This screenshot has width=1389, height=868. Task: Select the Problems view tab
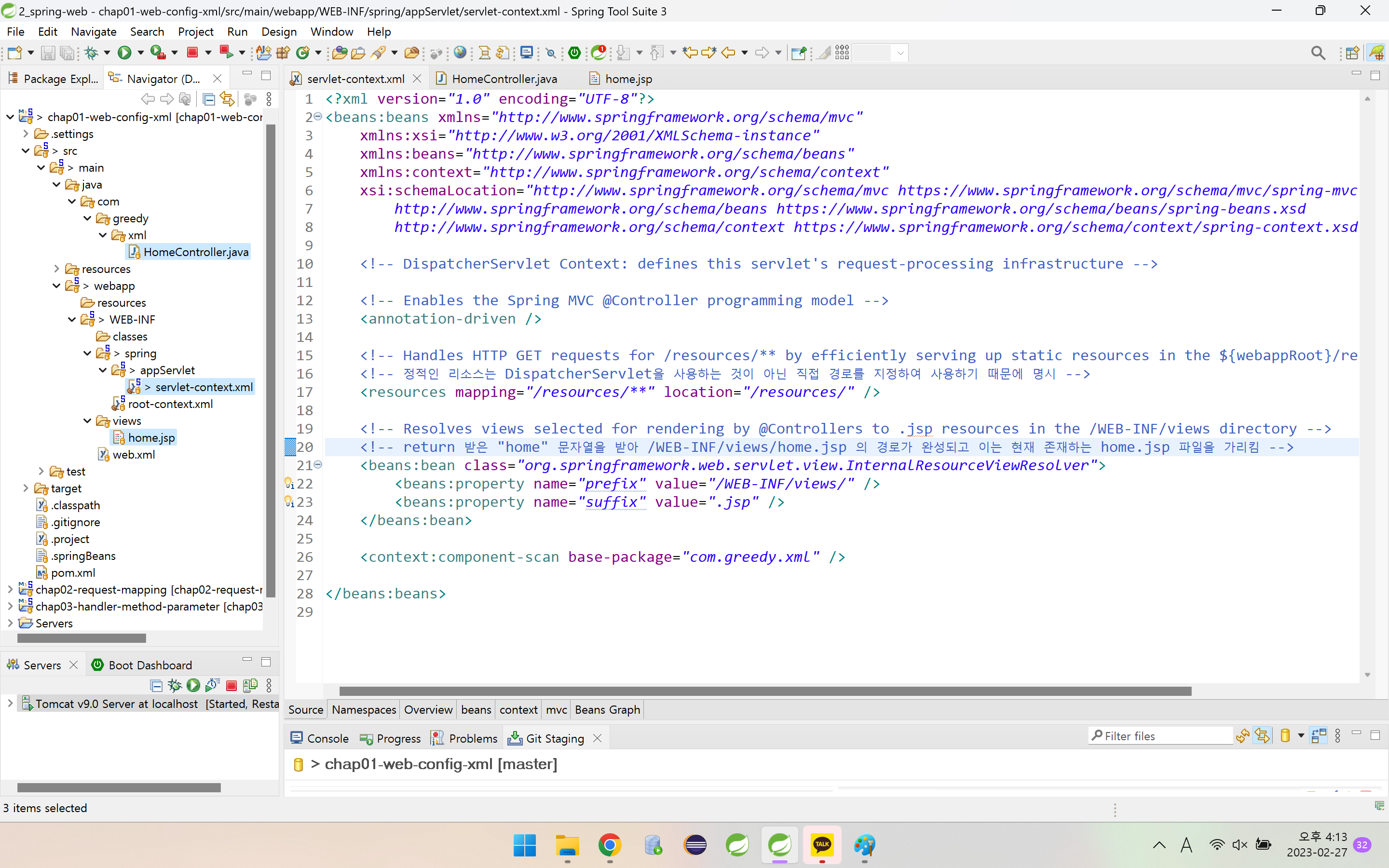coord(464,738)
